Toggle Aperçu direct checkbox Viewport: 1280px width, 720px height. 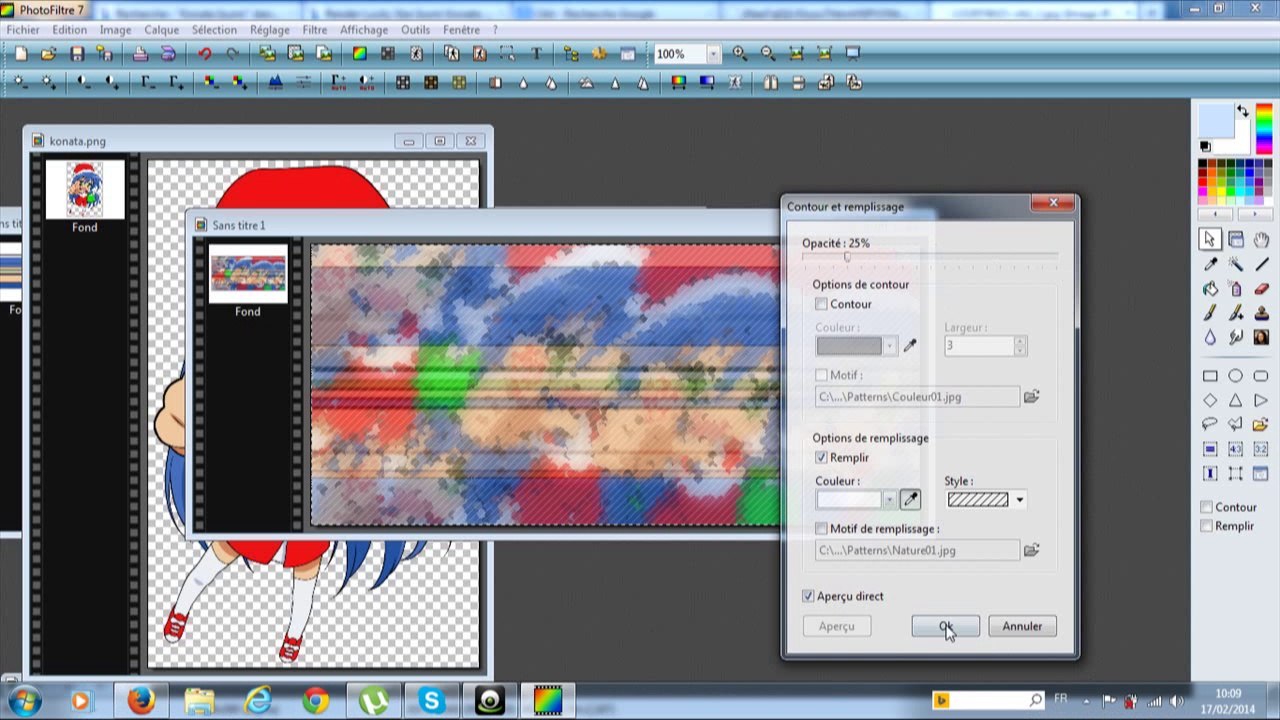pyautogui.click(x=808, y=596)
